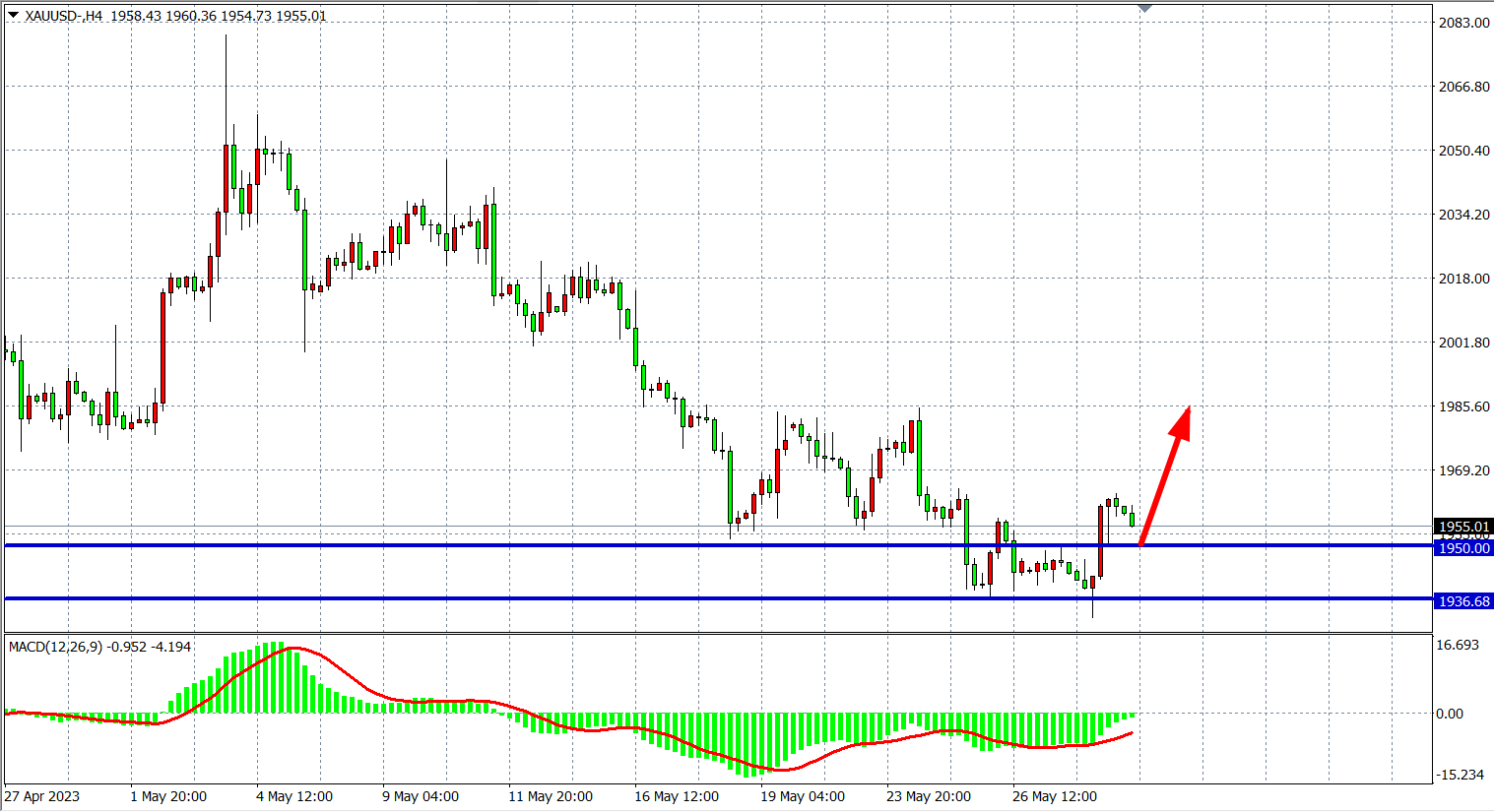The image size is (1494, 812).
Task: Click the gray chart shift marker at top
Action: pyautogui.click(x=1144, y=8)
